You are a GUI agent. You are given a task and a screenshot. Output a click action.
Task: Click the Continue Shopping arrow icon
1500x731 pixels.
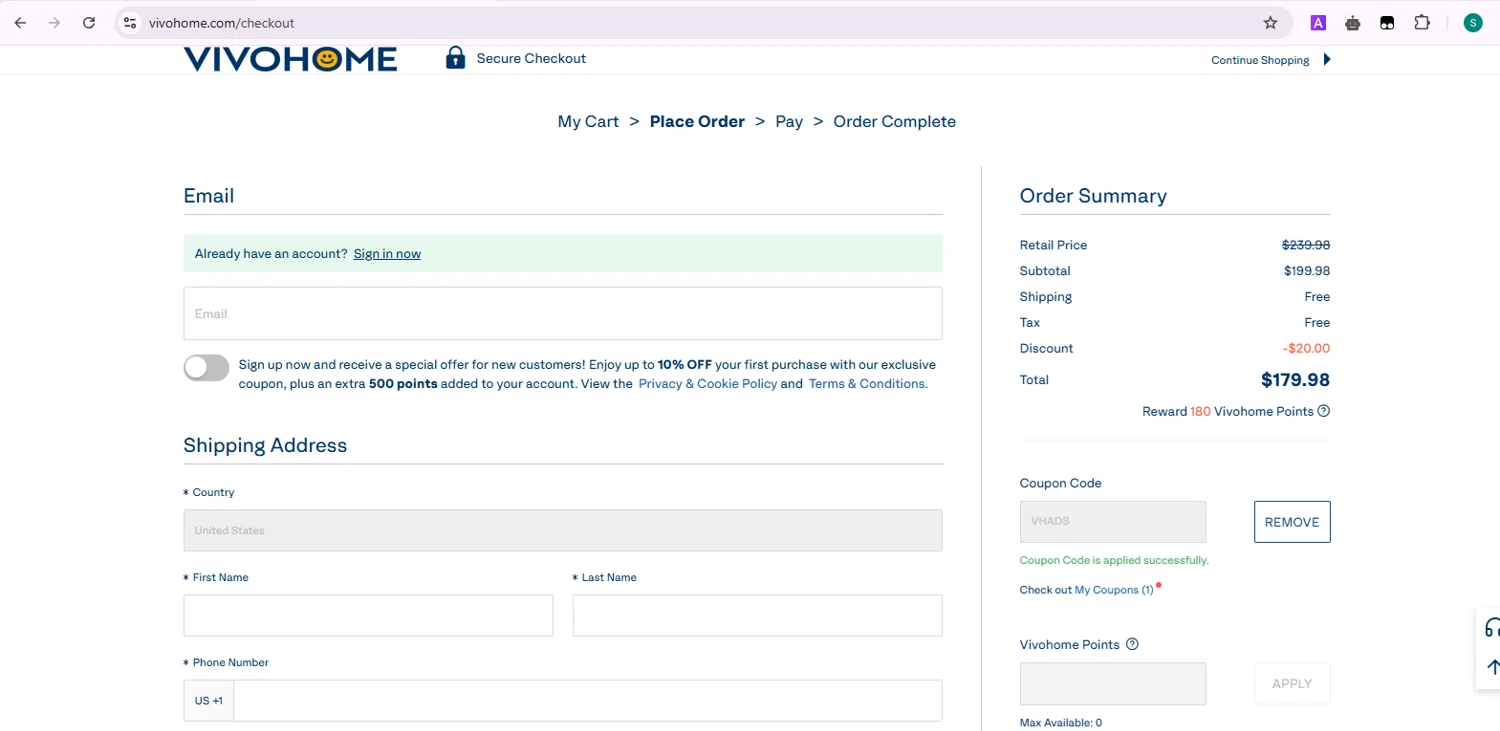click(x=1327, y=60)
